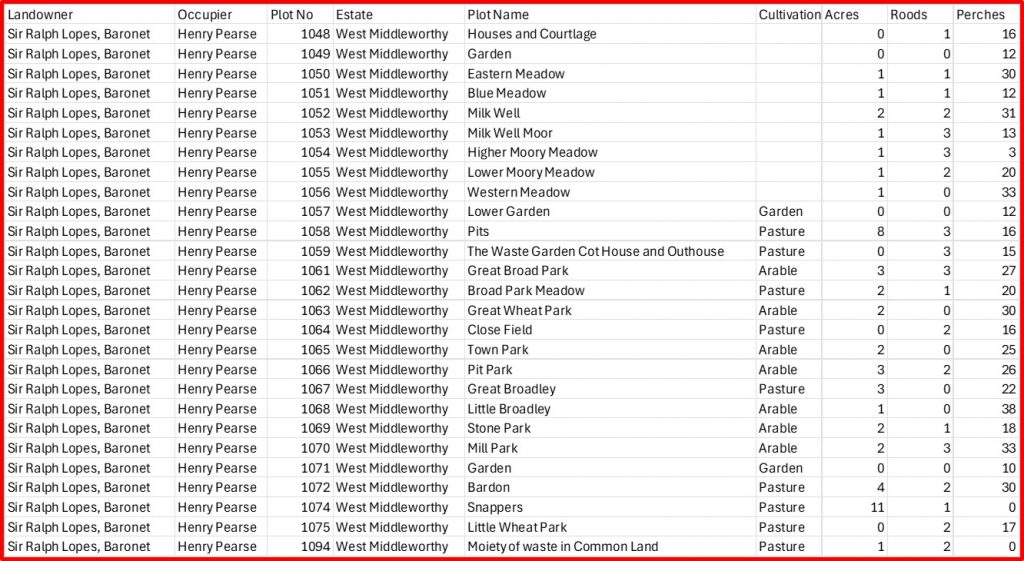Click Perches value 38 for Little Broadley
This screenshot has width=1024, height=561.
click(986, 409)
